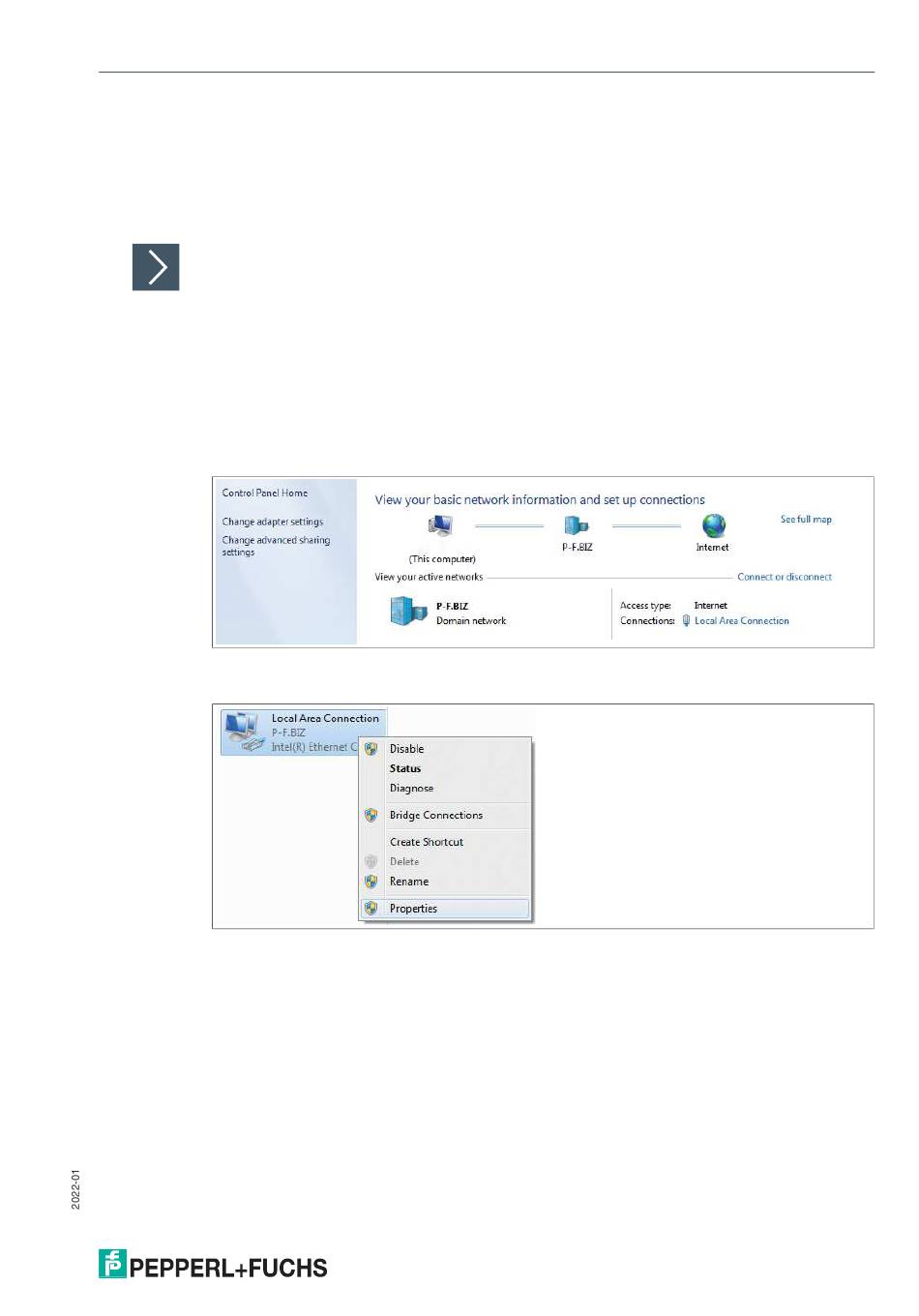
Task: Click the shield icon beside Bridge Connections
Action: [x=371, y=816]
